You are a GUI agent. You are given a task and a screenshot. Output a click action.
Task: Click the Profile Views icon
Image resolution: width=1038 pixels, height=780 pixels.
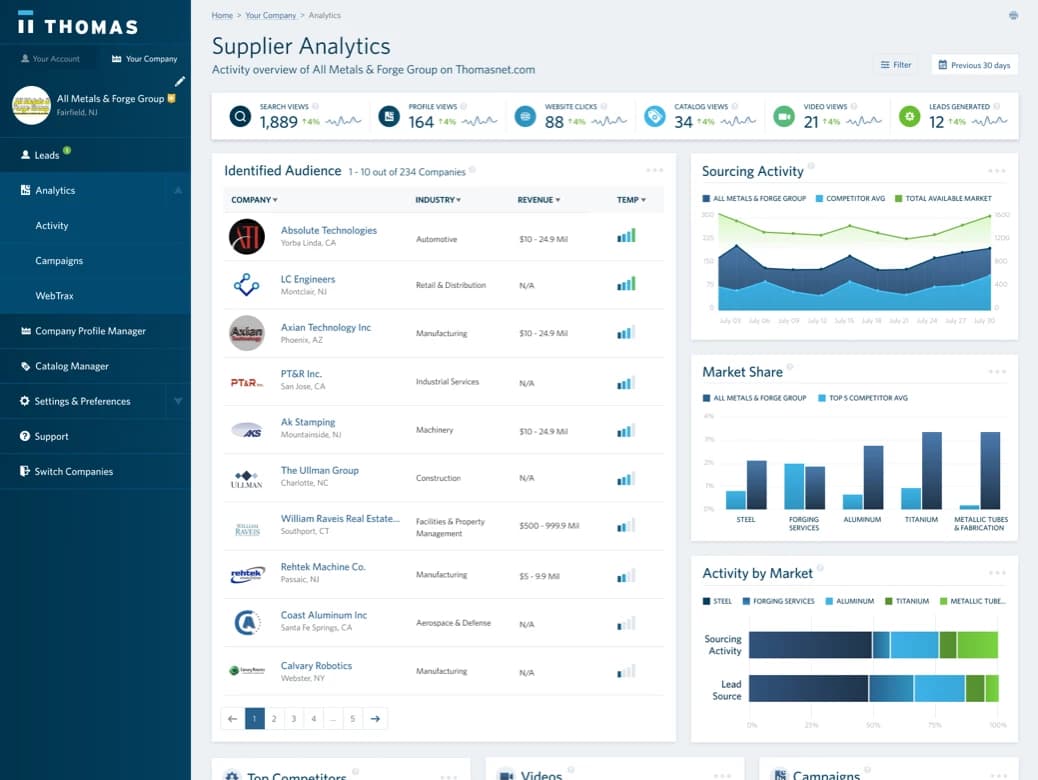coord(389,117)
